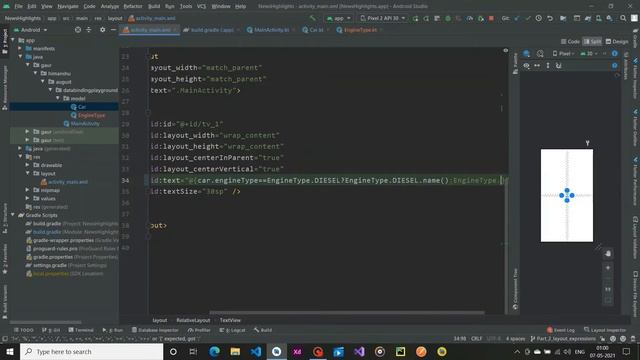Click the Make Project hammer icon

tap(313, 18)
